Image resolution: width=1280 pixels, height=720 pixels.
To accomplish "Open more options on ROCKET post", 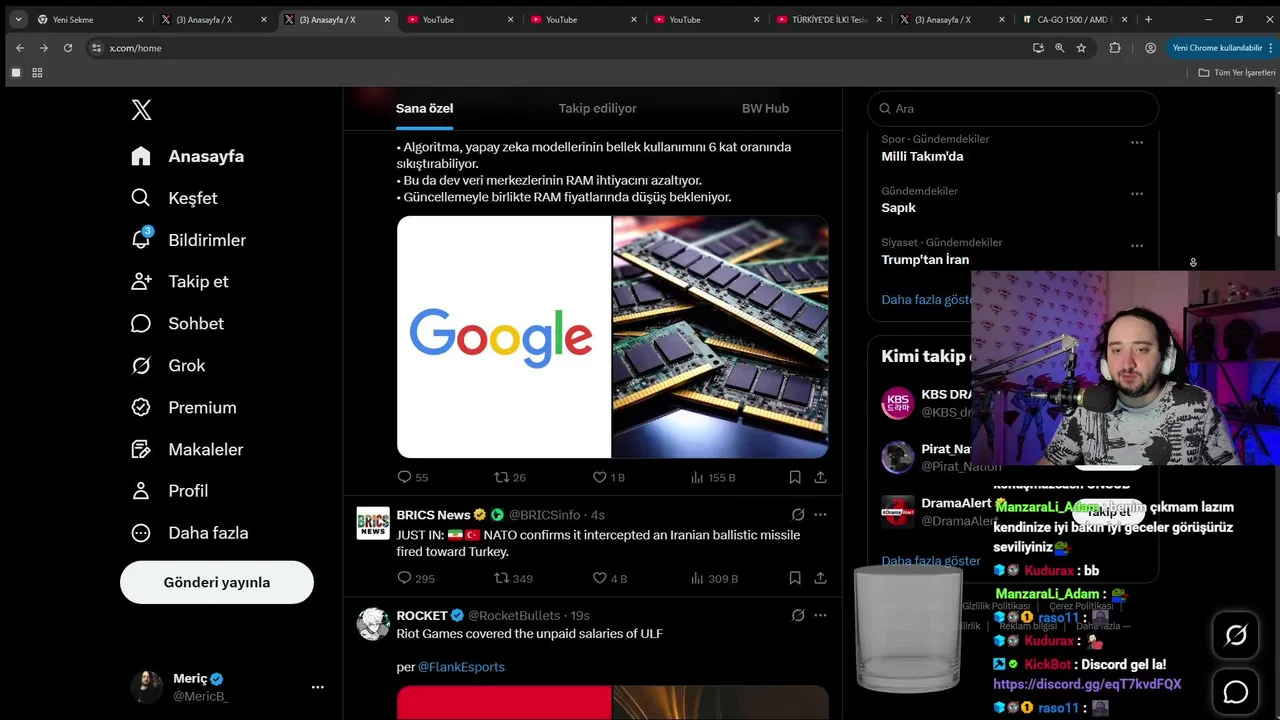I will [x=820, y=615].
